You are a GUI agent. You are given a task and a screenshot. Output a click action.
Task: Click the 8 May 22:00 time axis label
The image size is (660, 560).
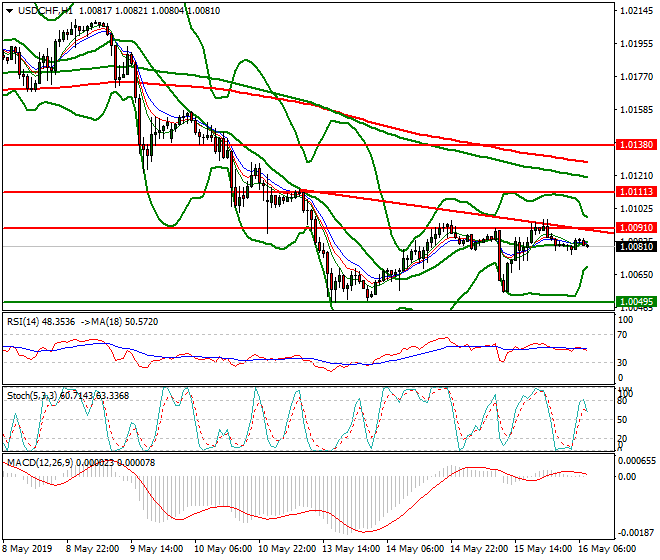(92, 549)
